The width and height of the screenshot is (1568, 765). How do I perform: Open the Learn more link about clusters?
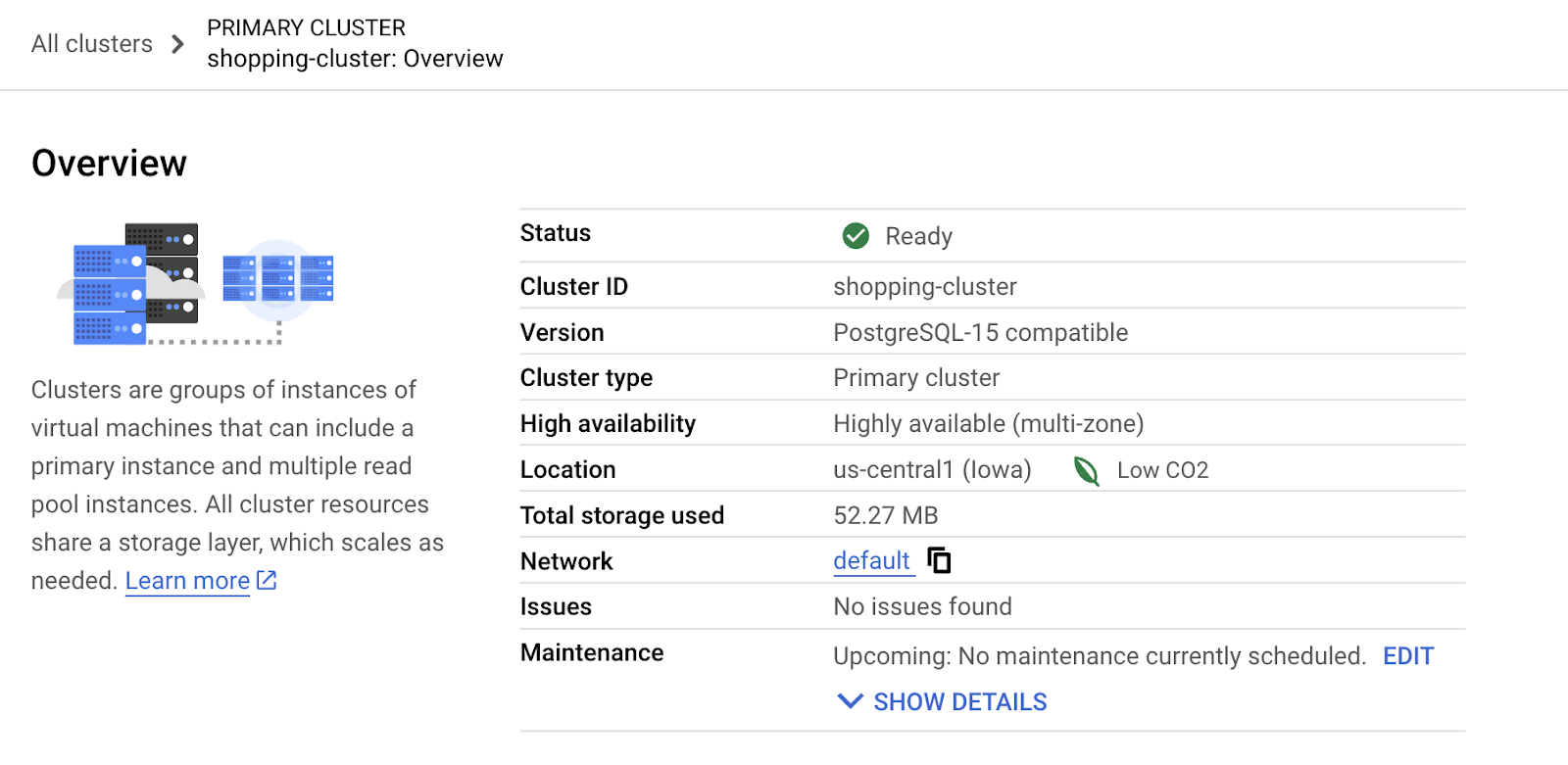[x=186, y=580]
